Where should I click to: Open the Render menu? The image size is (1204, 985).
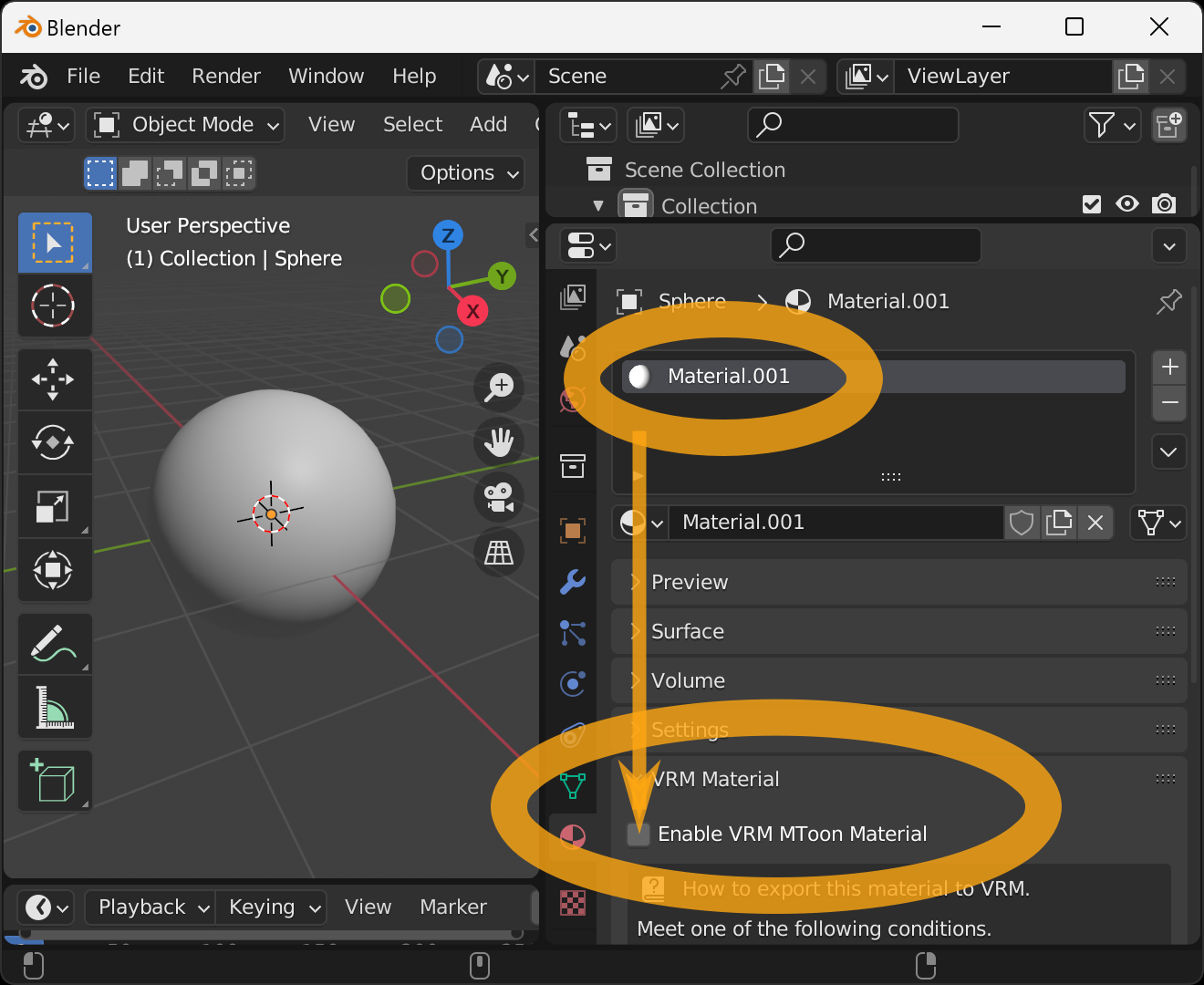[x=226, y=77]
